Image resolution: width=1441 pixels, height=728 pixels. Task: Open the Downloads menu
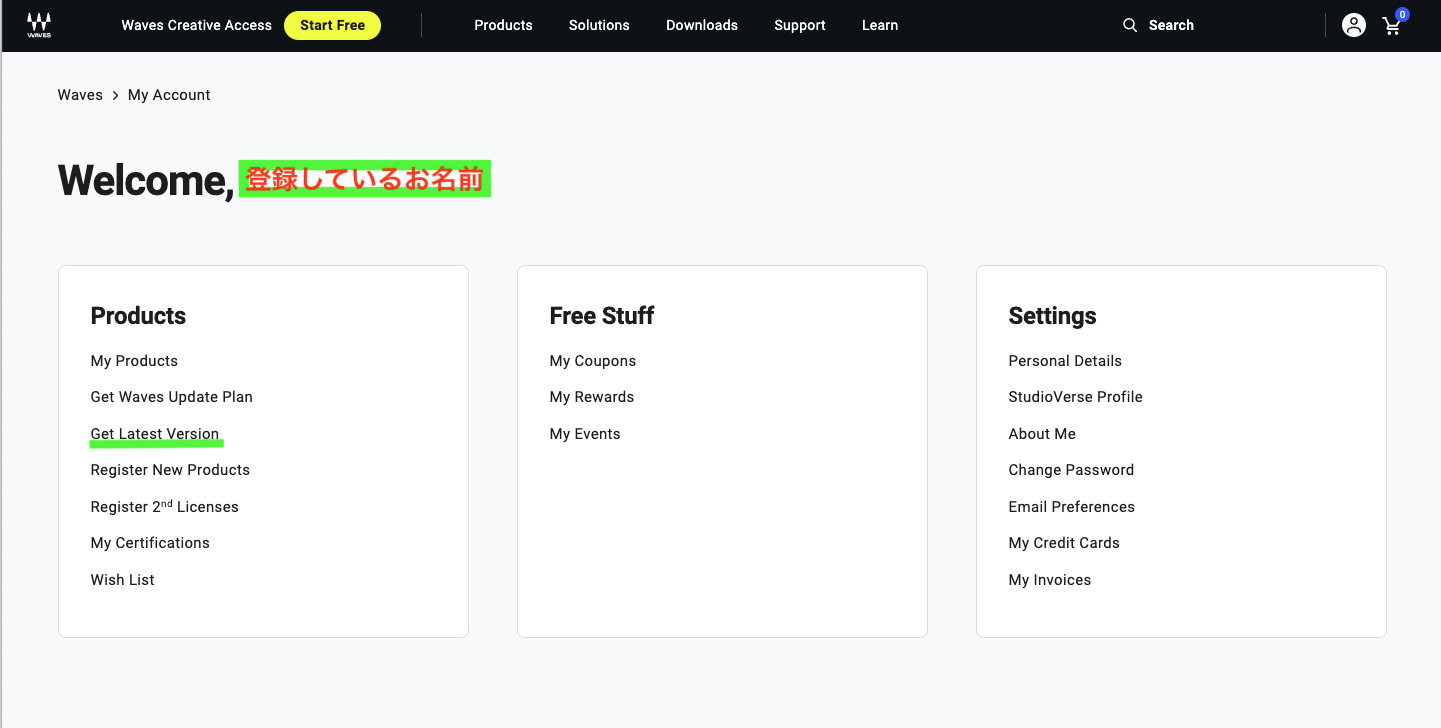(x=702, y=25)
